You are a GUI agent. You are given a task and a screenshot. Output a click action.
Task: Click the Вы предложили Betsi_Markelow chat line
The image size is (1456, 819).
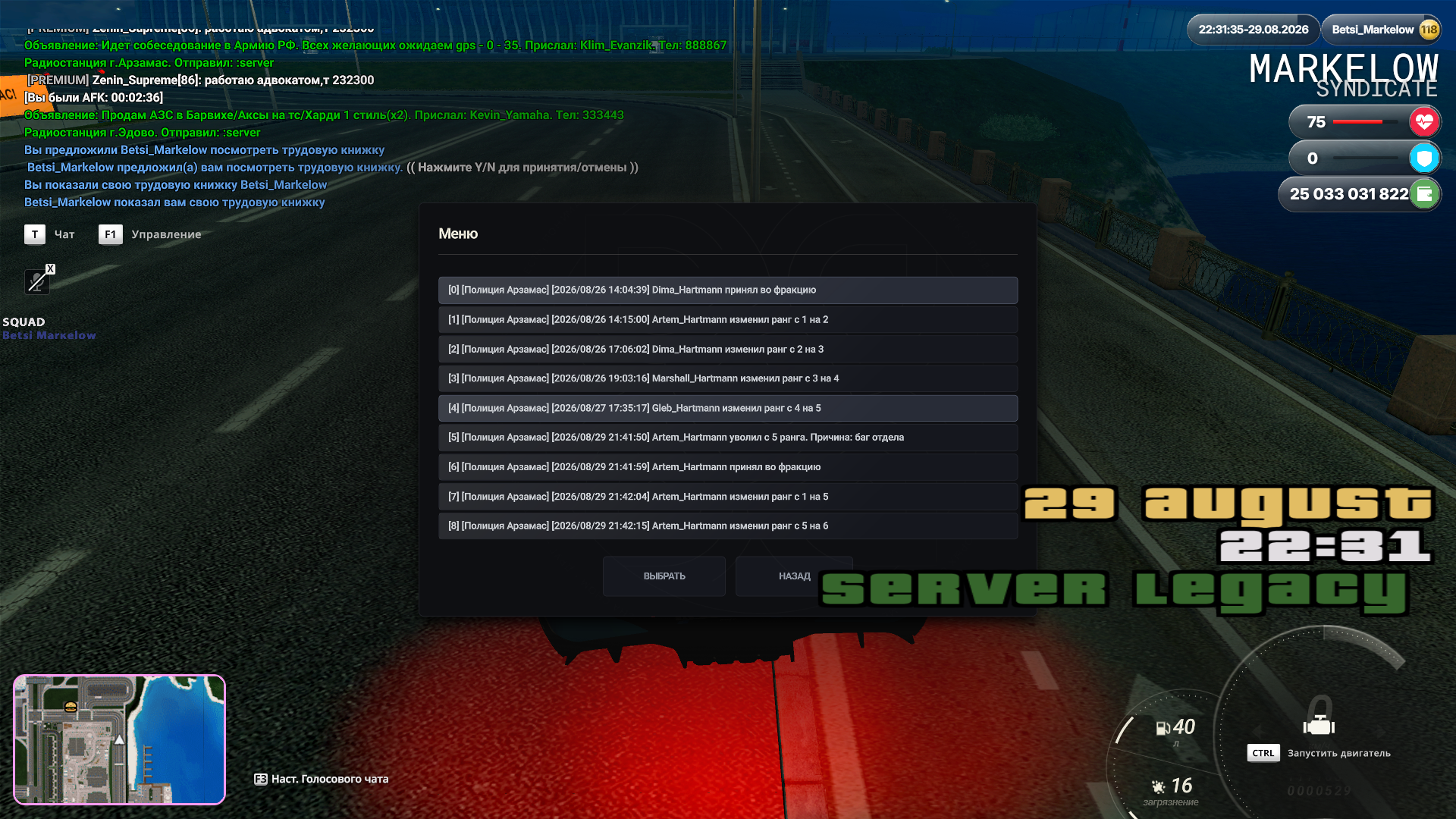tap(204, 150)
